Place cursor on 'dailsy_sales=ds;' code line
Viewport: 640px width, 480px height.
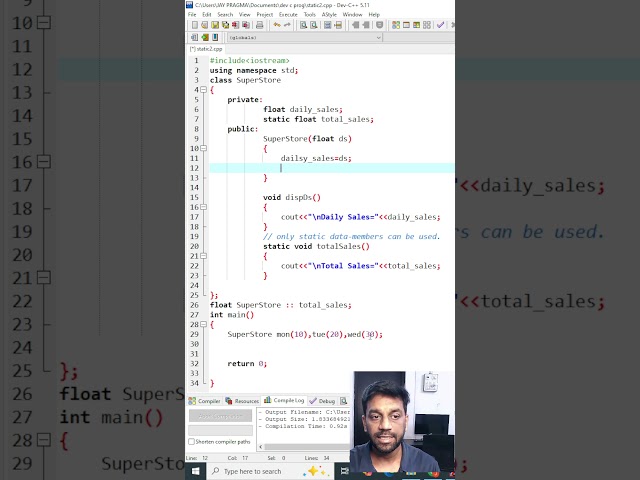pos(316,158)
